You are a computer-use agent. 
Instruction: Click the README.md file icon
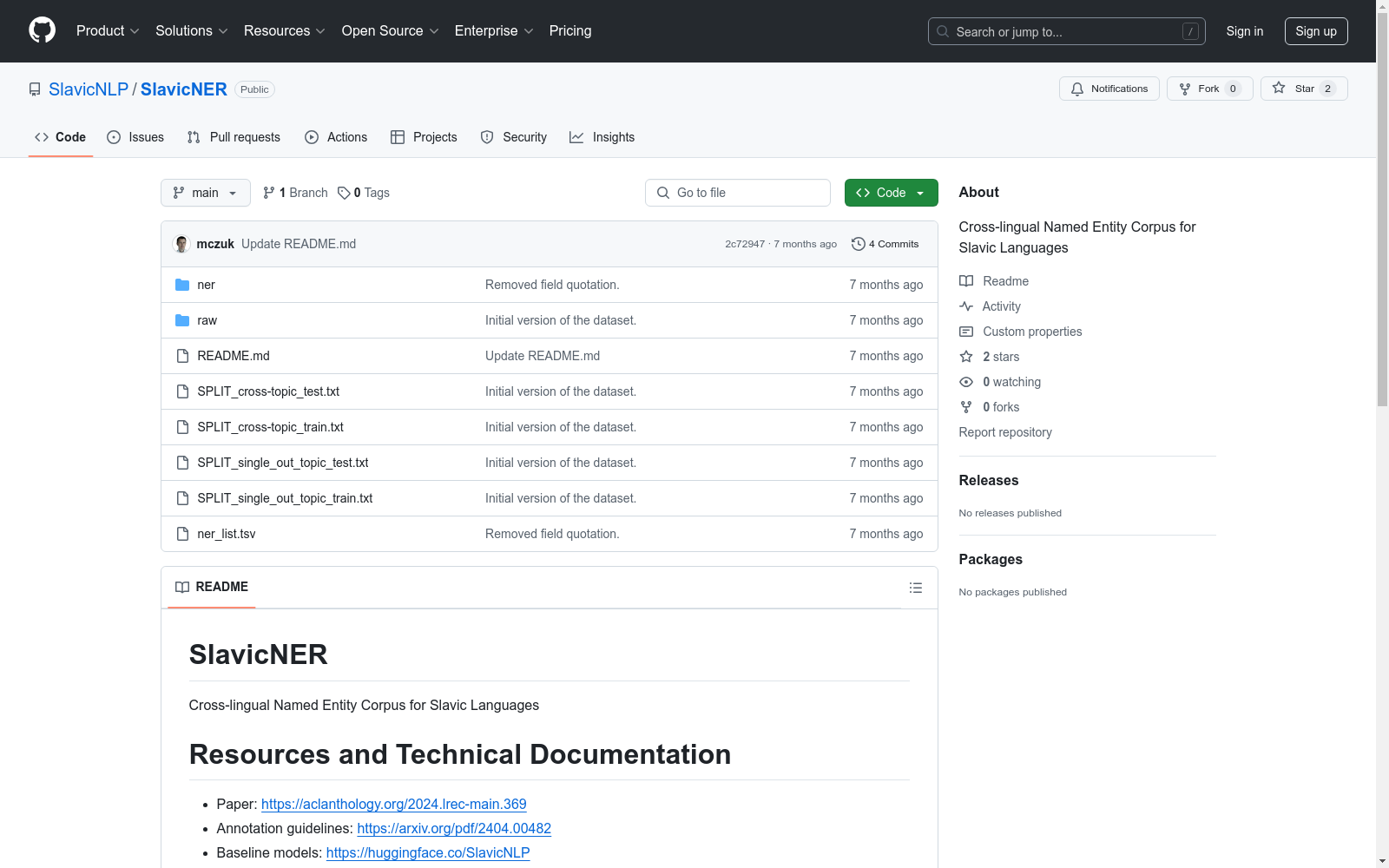[x=182, y=356]
